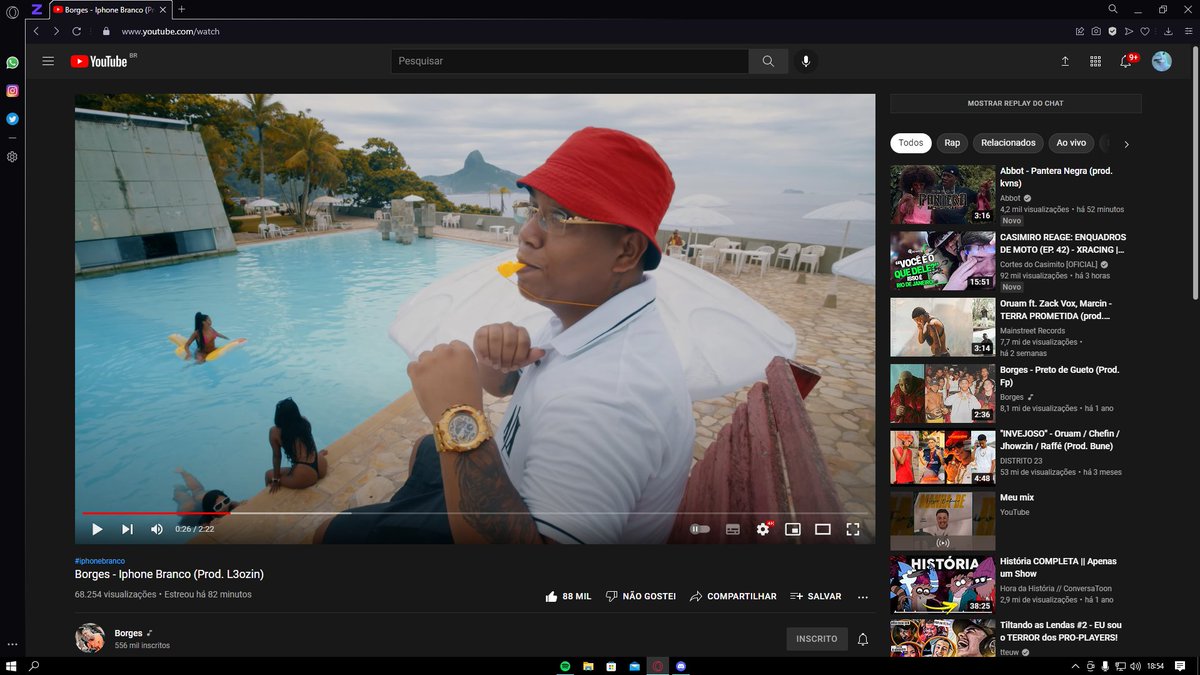Select the Todos filter chip
The height and width of the screenshot is (675, 1200).
(x=911, y=143)
